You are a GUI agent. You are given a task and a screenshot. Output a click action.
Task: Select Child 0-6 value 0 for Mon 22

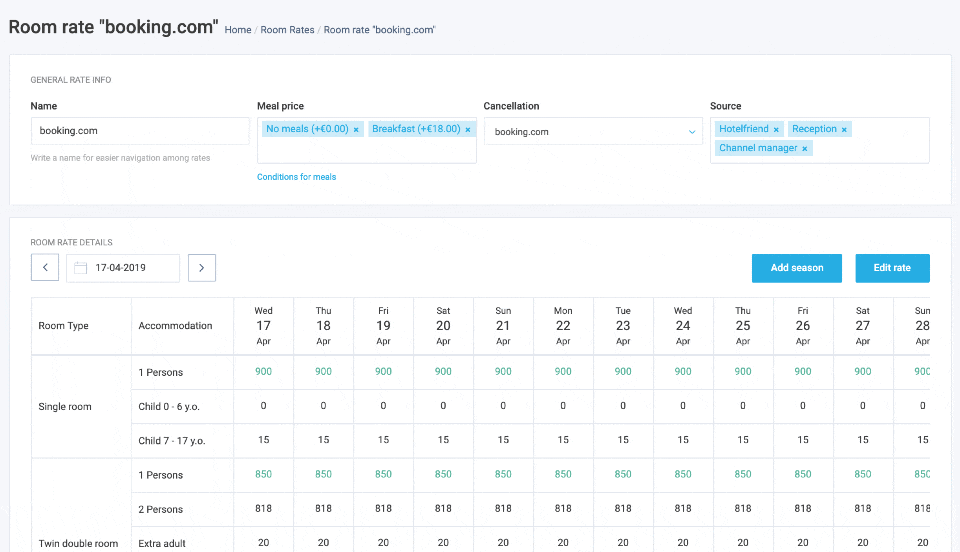pos(563,406)
